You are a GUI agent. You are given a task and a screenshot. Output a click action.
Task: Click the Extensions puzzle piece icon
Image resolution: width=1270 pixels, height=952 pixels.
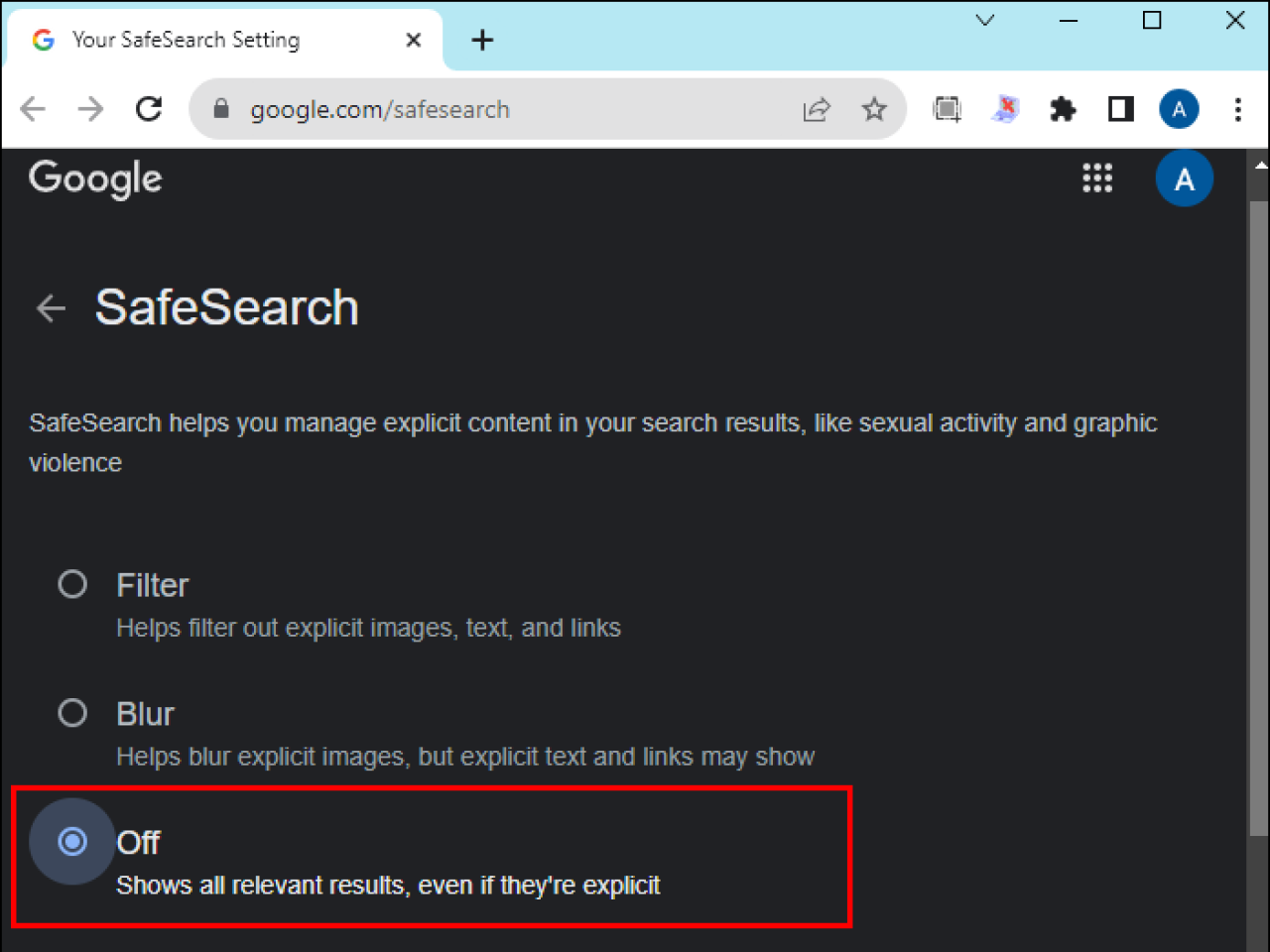click(1062, 109)
